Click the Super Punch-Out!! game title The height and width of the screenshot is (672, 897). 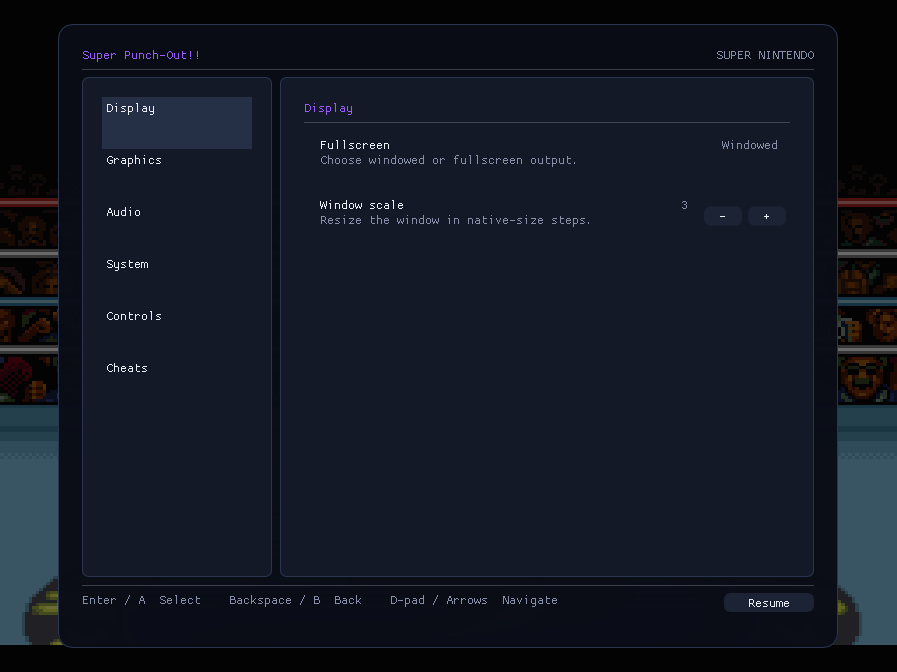(141, 55)
